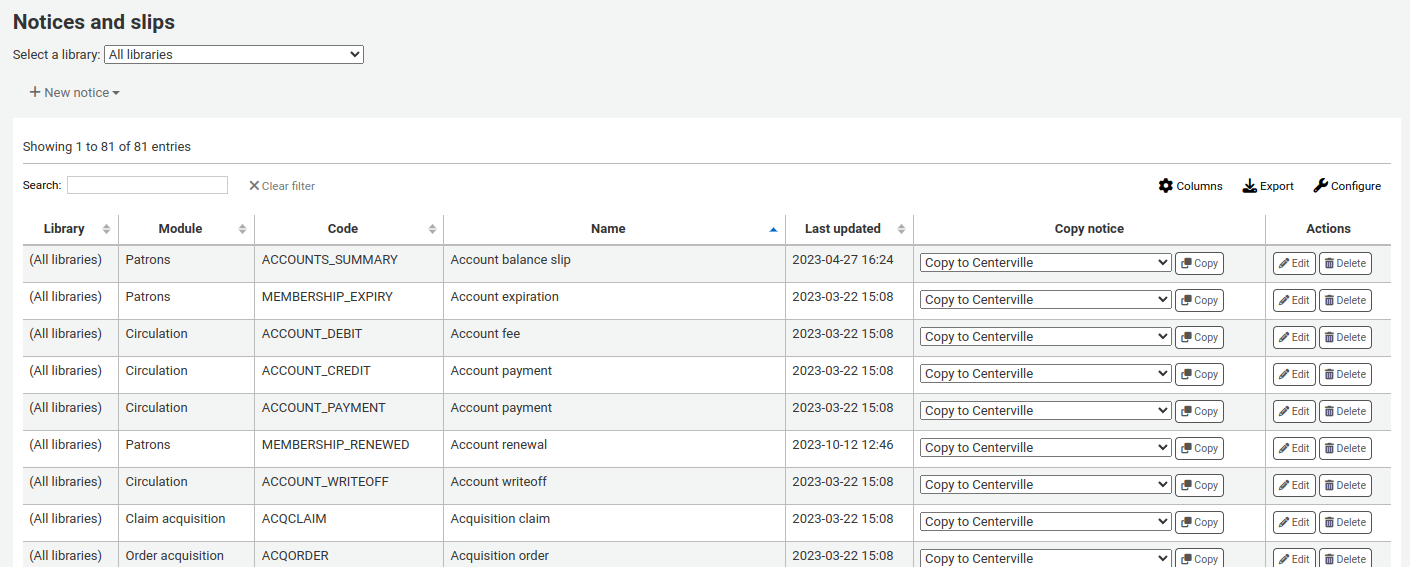The width and height of the screenshot is (1410, 567).
Task: Delete the ACCOUNT_PAYMENT notice
Action: pyautogui.click(x=1345, y=412)
